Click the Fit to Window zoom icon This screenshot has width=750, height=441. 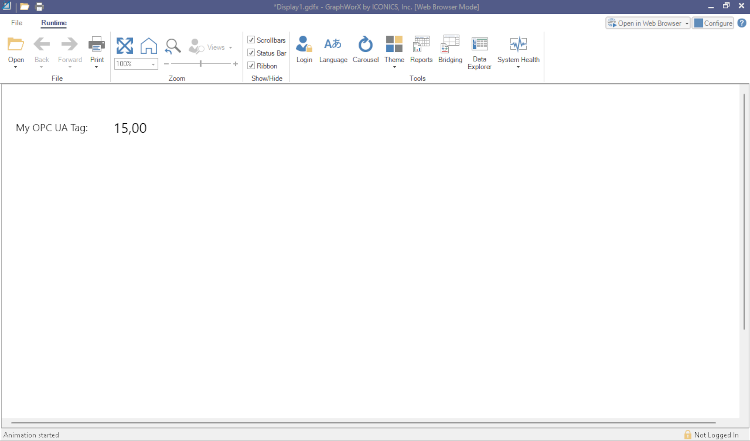[x=125, y=46]
